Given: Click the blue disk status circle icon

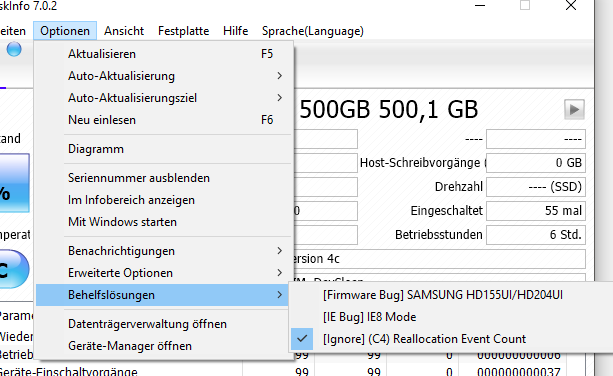Looking at the screenshot, I should coord(14,49).
